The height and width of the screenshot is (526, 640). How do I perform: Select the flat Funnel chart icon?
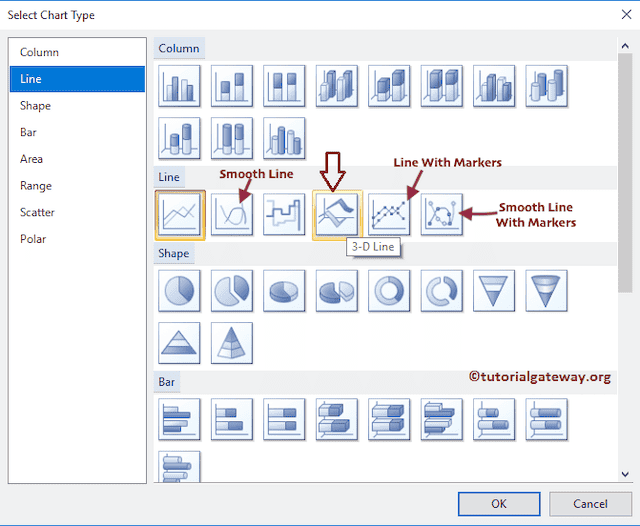[x=494, y=291]
